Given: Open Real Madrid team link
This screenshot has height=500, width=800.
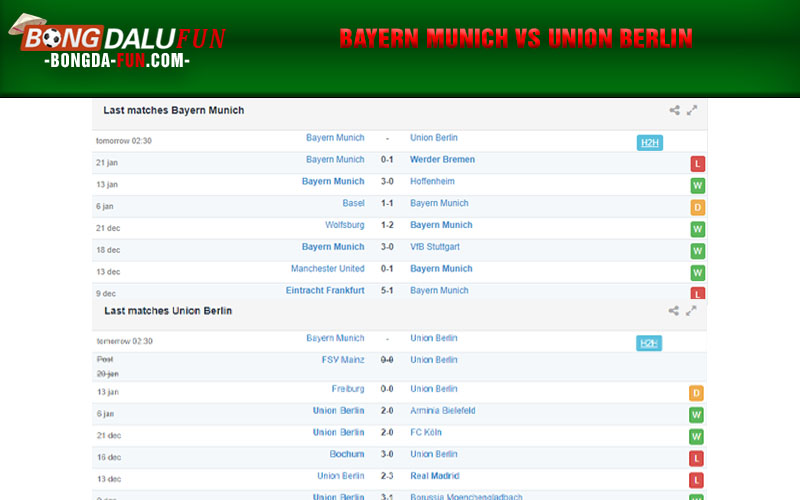Looking at the screenshot, I should [435, 476].
